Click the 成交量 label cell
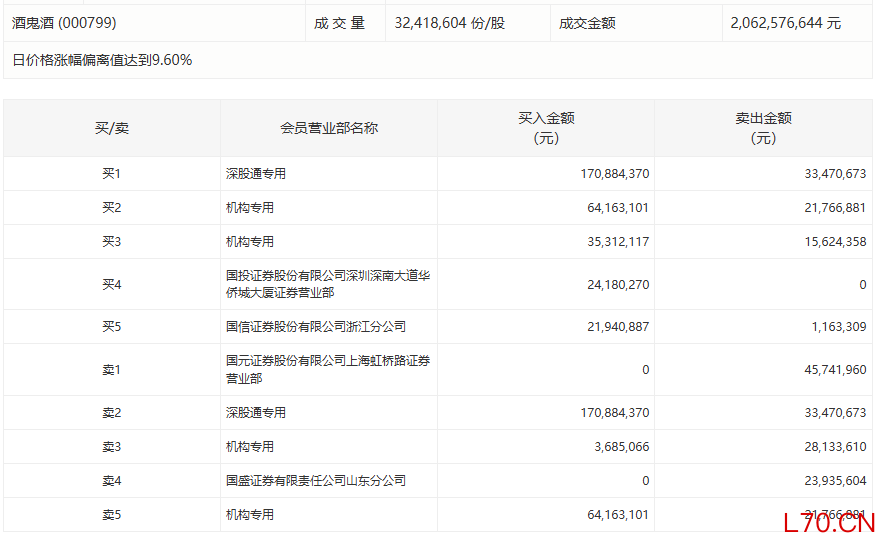This screenshot has width=879, height=543. pos(340,22)
